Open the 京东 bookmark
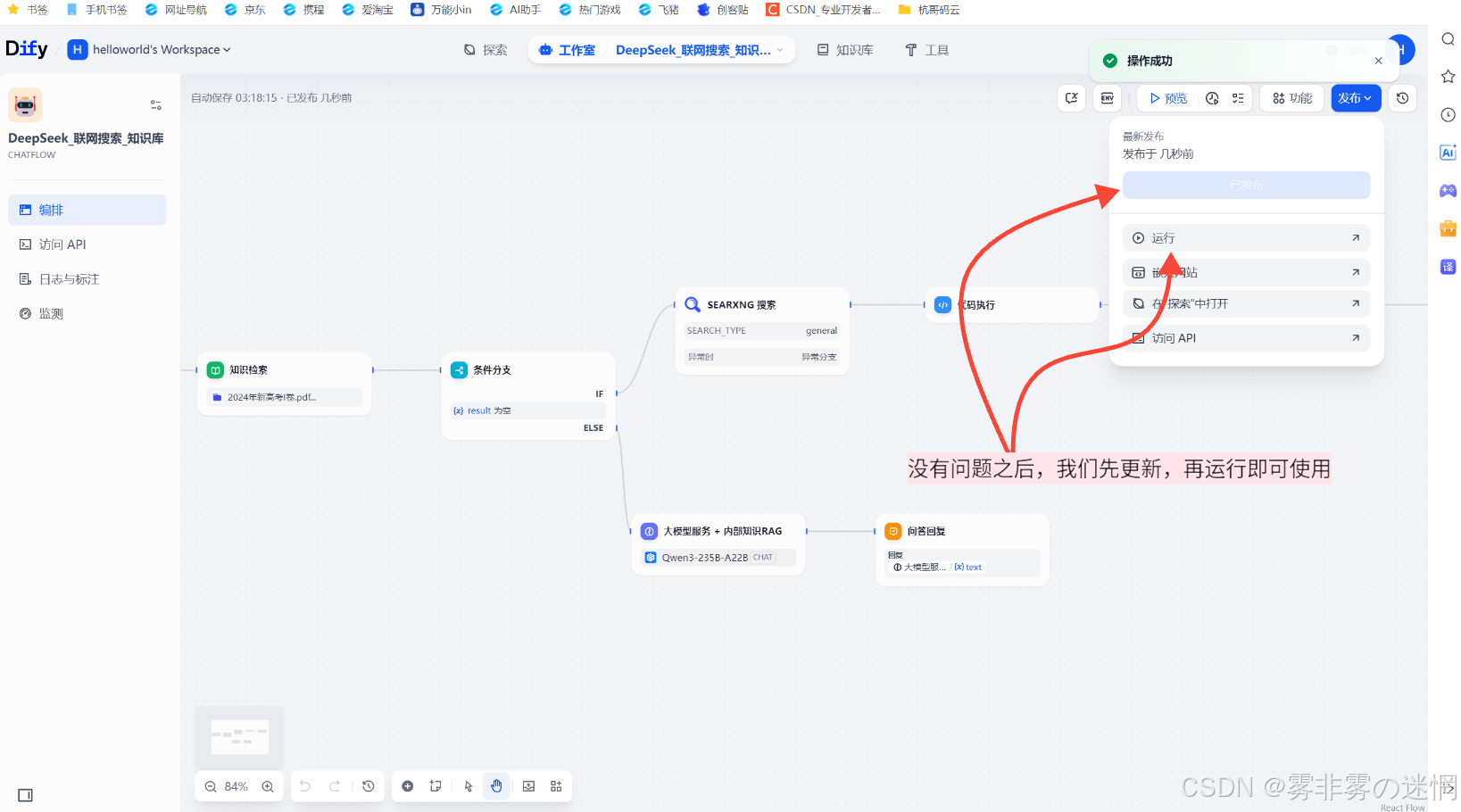This screenshot has height=812, width=1461. click(x=245, y=10)
